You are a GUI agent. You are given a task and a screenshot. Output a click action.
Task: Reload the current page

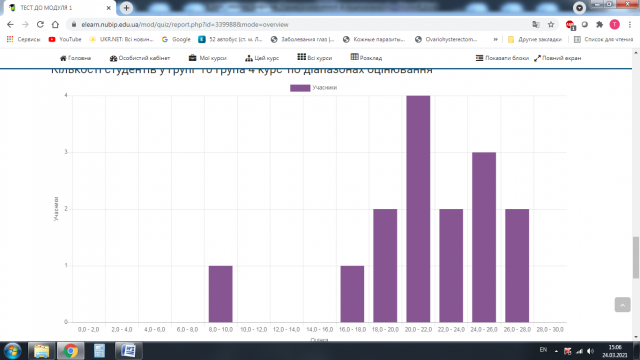40,24
